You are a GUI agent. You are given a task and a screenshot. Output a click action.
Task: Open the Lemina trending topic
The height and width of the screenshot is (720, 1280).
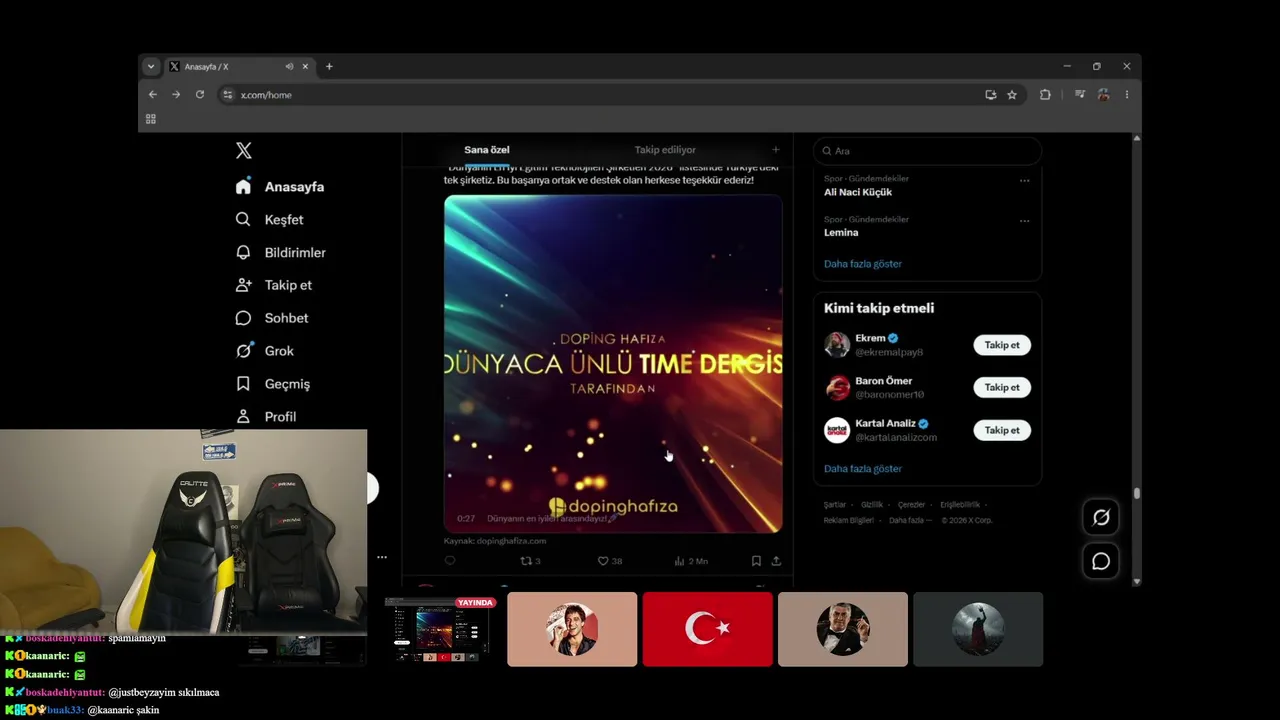841,232
